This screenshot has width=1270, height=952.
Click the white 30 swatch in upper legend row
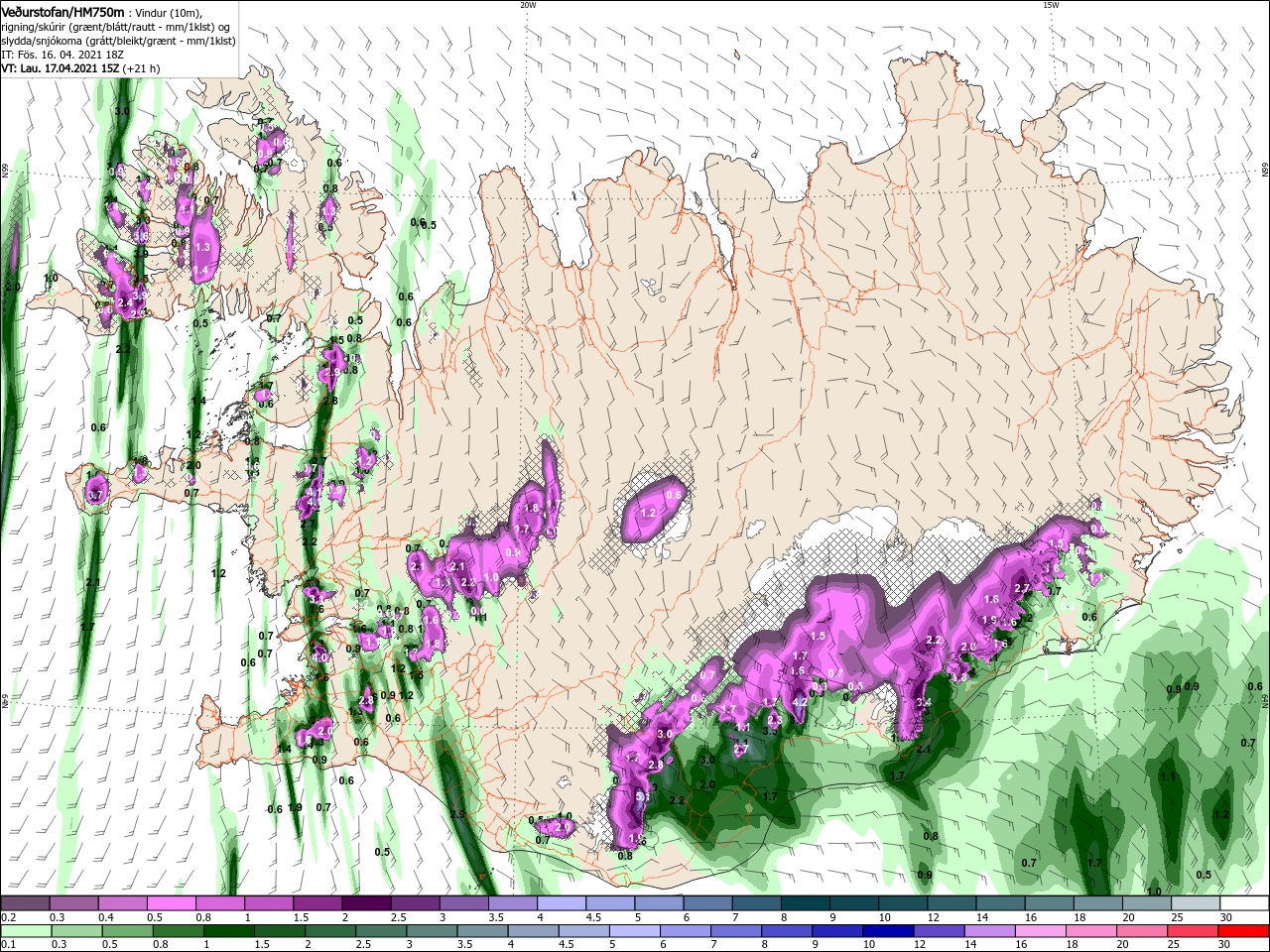[1244, 903]
